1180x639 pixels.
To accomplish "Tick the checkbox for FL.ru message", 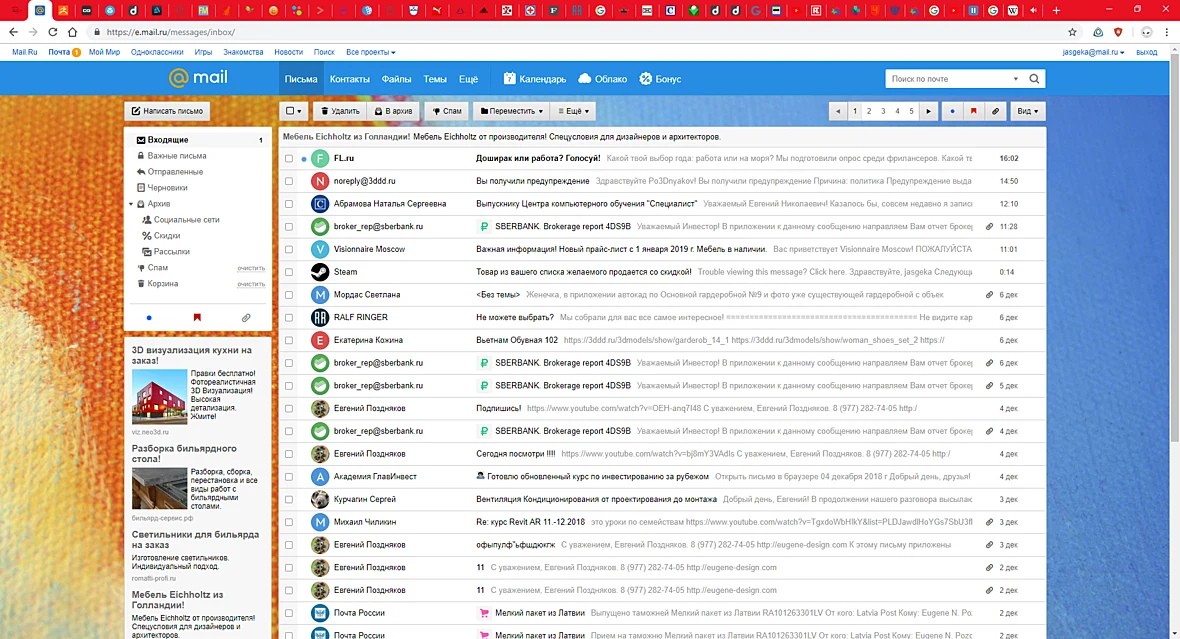I will pyautogui.click(x=289, y=159).
